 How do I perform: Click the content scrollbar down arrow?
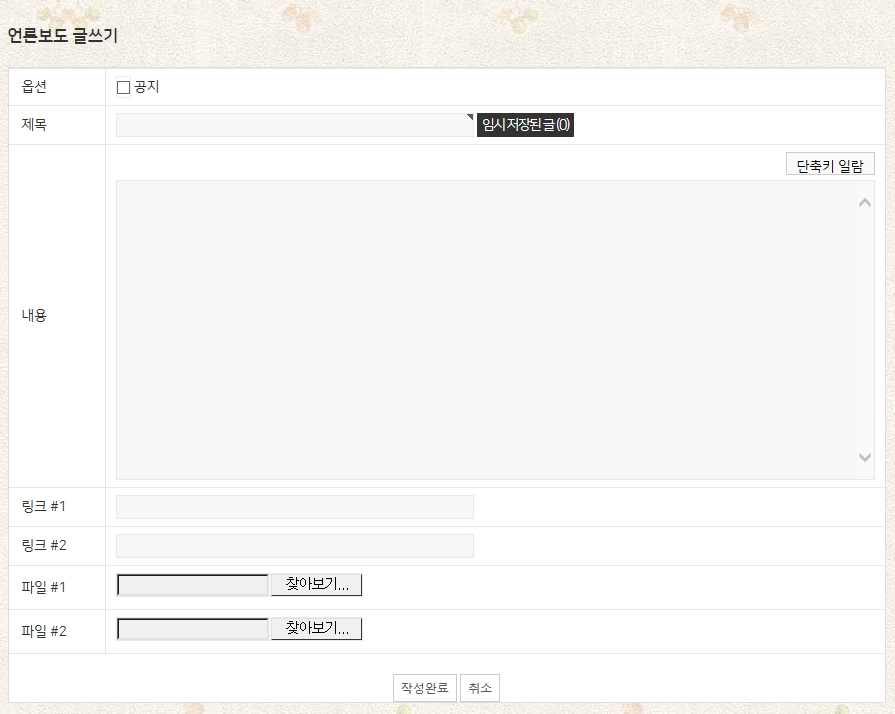coord(865,457)
